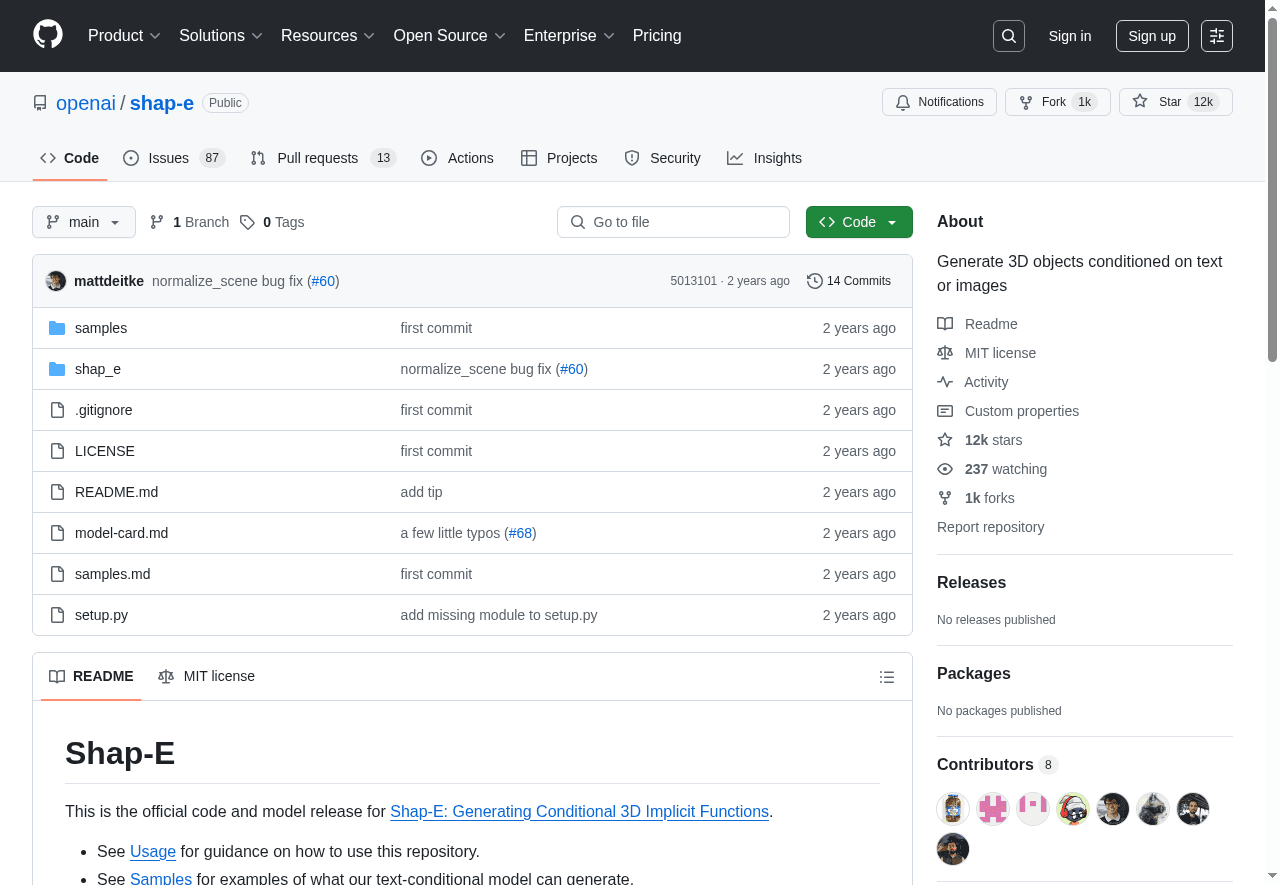Toggle Notifications for this repository
Image resolution: width=1280 pixels, height=885 pixels.
[x=939, y=102]
